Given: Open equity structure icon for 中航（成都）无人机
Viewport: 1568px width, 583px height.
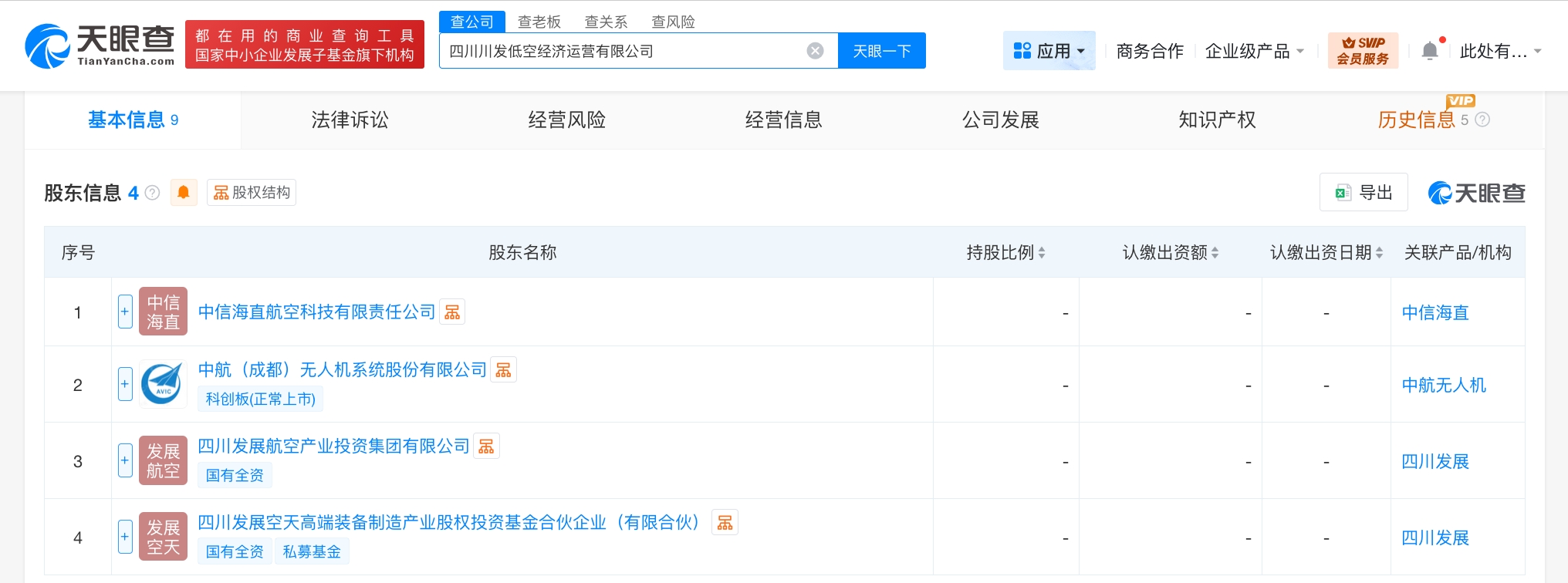Looking at the screenshot, I should pyautogui.click(x=503, y=370).
